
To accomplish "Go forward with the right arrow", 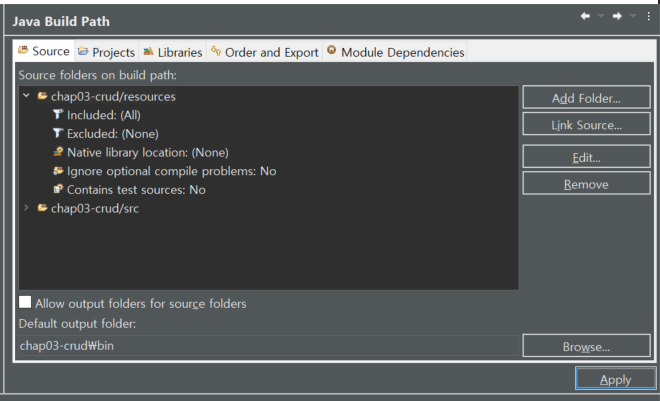I will [617, 16].
